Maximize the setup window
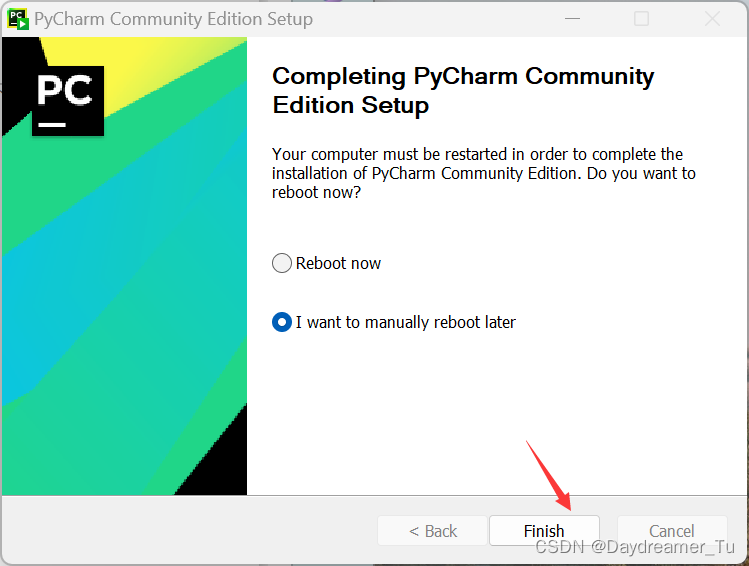Viewport: 749px width, 566px height. click(x=641, y=19)
